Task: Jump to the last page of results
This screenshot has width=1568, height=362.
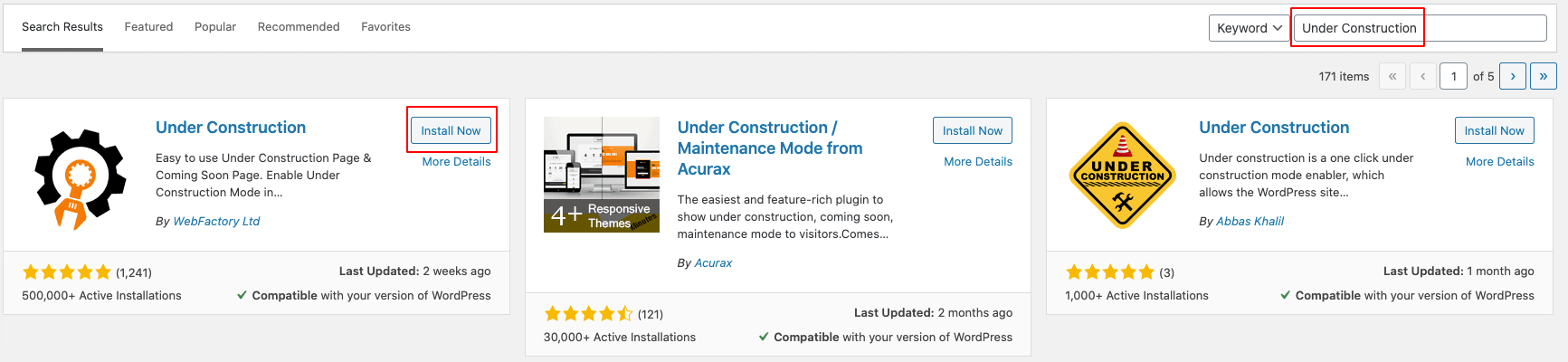Action: [1543, 76]
